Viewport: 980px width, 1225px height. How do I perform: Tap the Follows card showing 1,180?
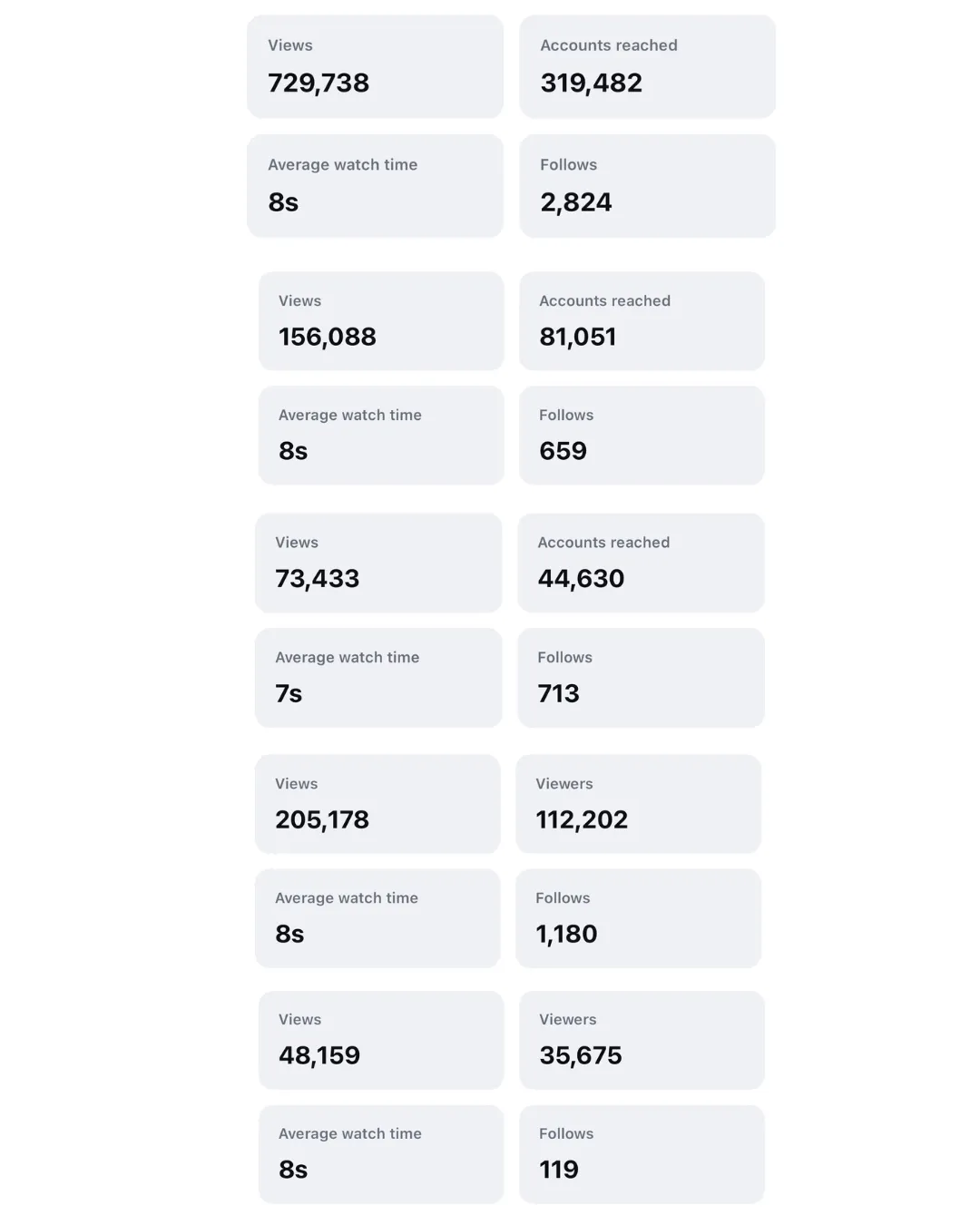638,918
